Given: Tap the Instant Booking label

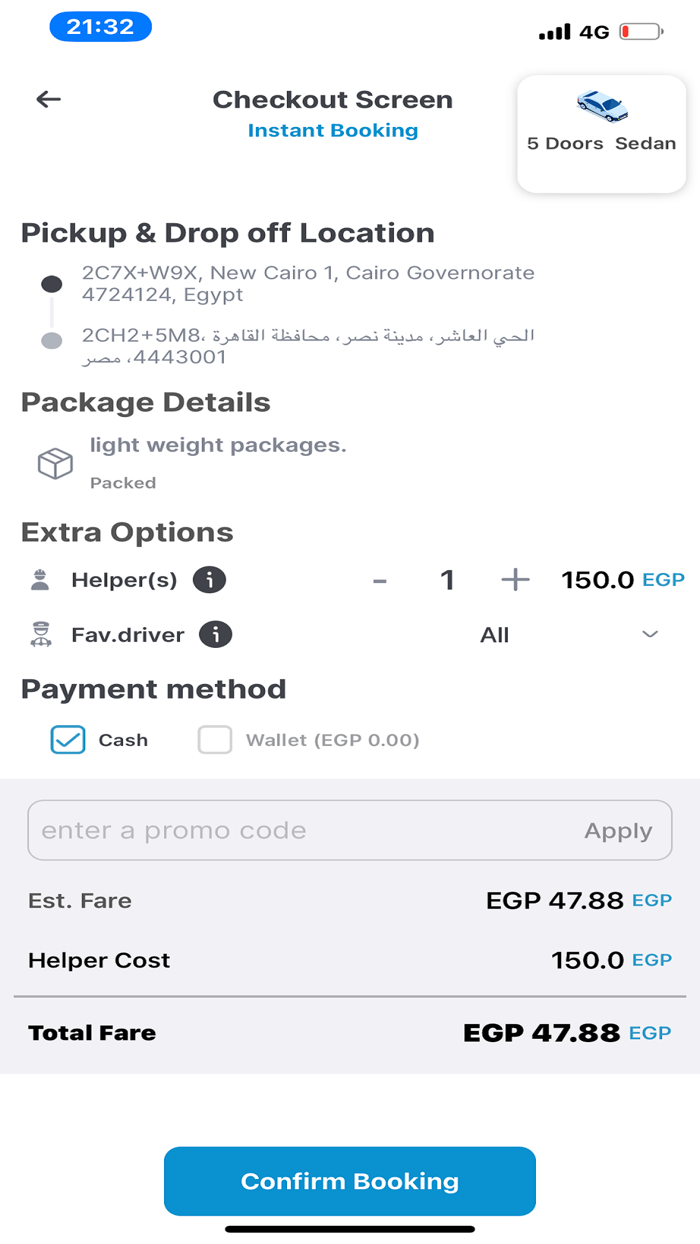Looking at the screenshot, I should click(333, 130).
